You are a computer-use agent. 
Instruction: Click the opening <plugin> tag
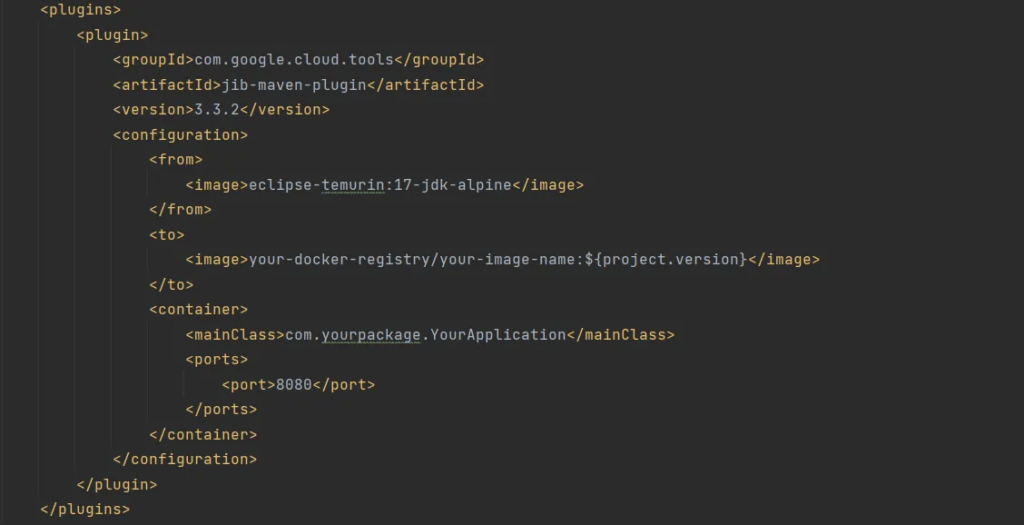112,35
